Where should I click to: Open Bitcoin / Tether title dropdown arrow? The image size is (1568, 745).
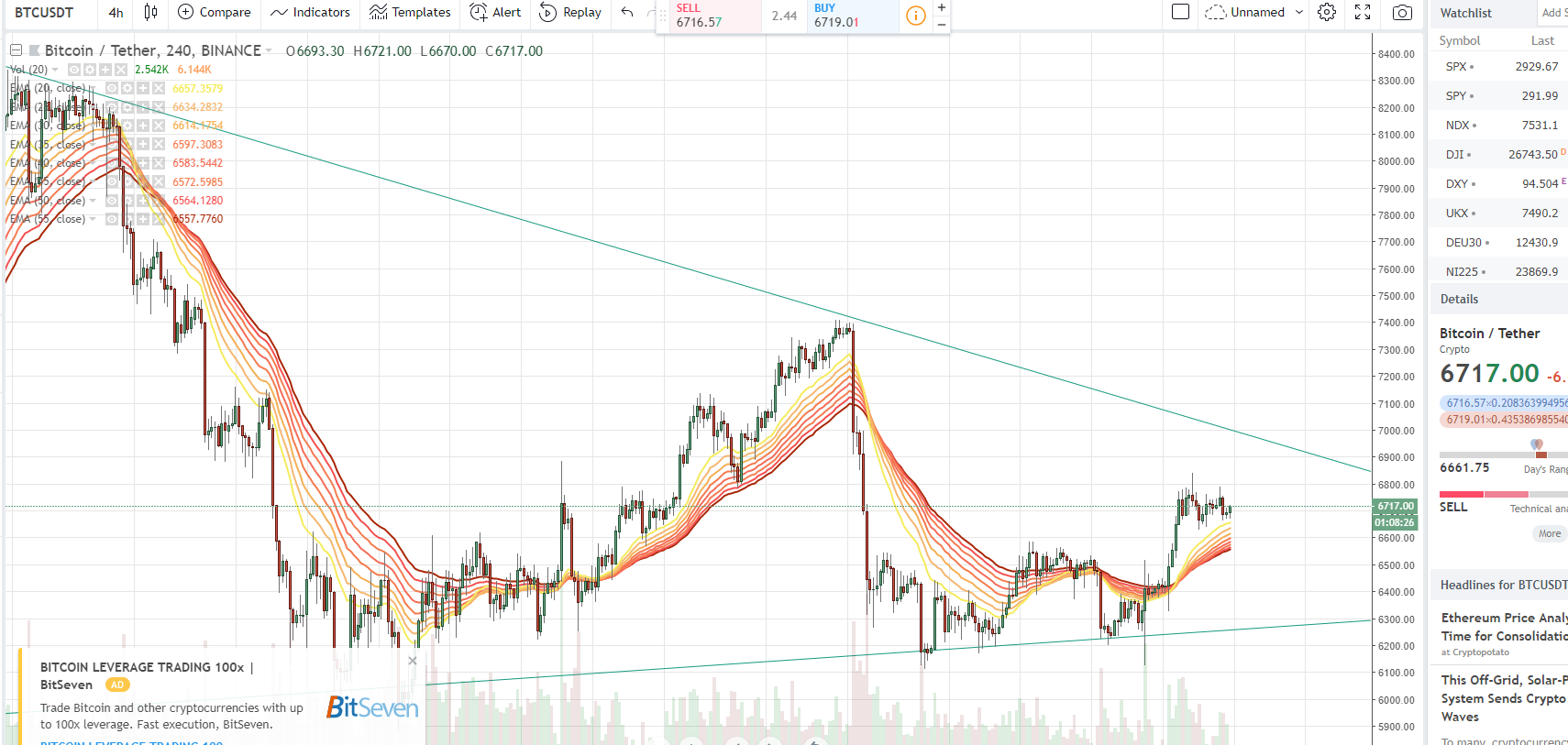269,51
